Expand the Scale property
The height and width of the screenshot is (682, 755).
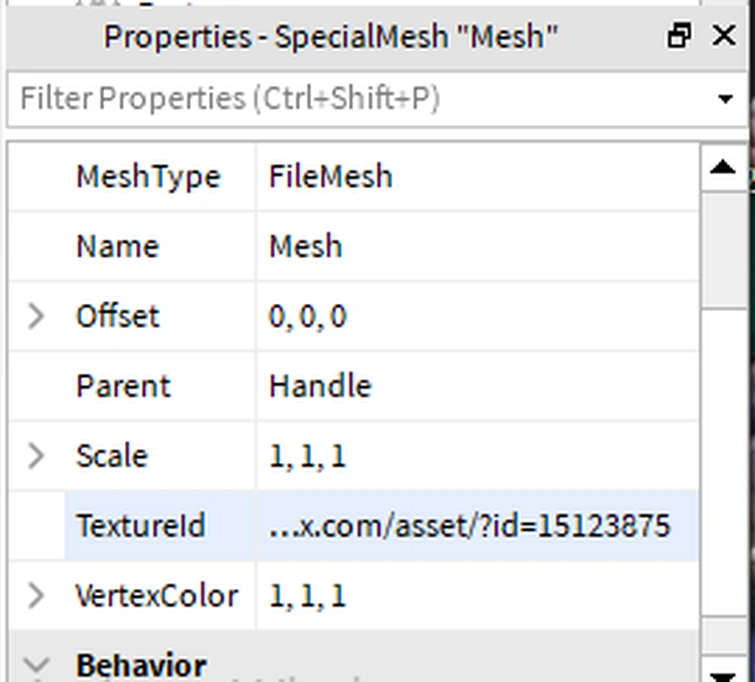tap(36, 456)
